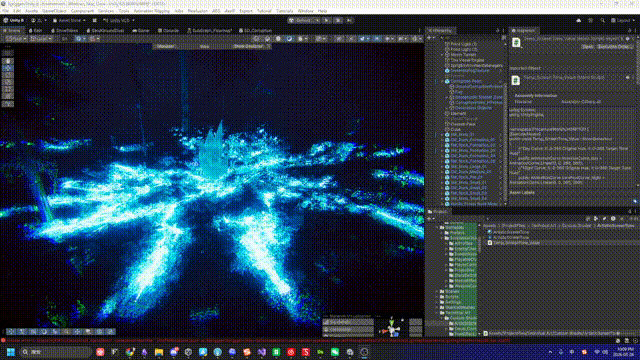Click the Windows taskbar search box
Viewport: 640px width, 360px height.
pos(56,352)
